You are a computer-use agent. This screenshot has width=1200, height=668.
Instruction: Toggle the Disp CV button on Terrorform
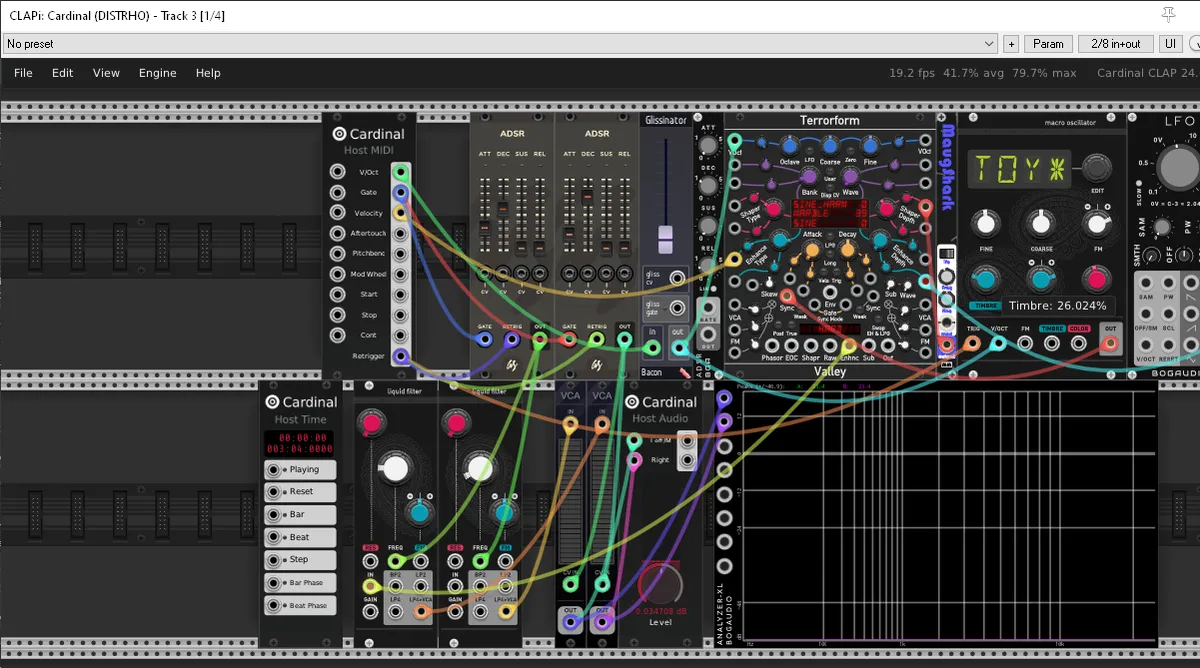click(830, 188)
